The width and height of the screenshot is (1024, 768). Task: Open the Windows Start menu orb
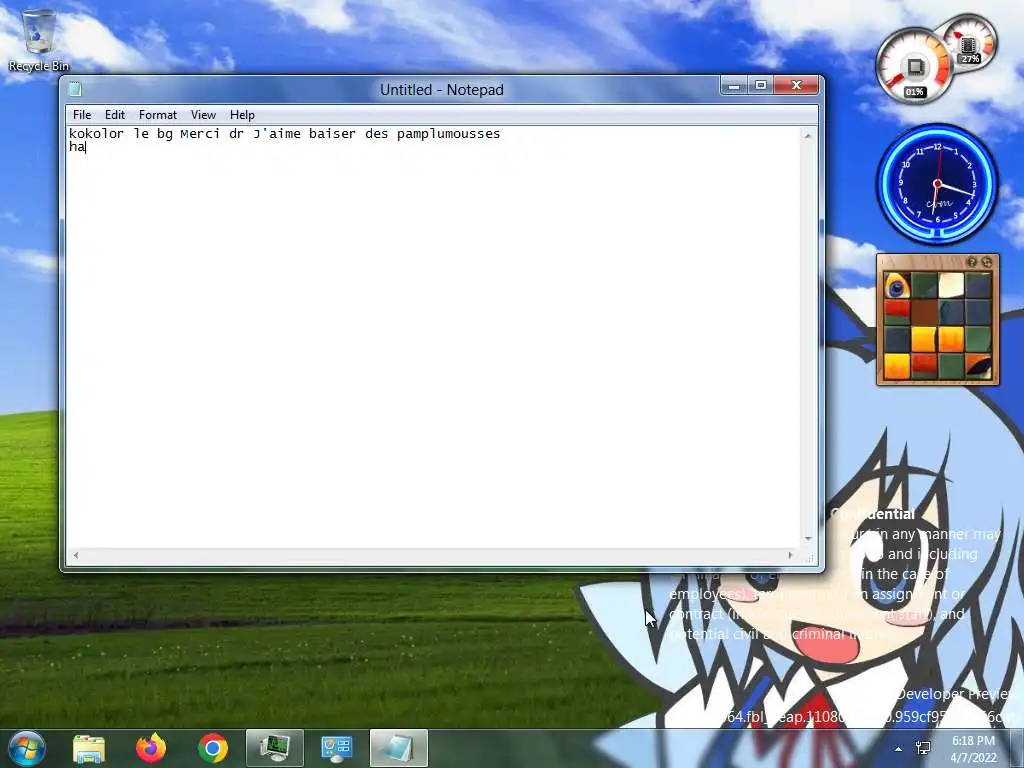[x=27, y=748]
